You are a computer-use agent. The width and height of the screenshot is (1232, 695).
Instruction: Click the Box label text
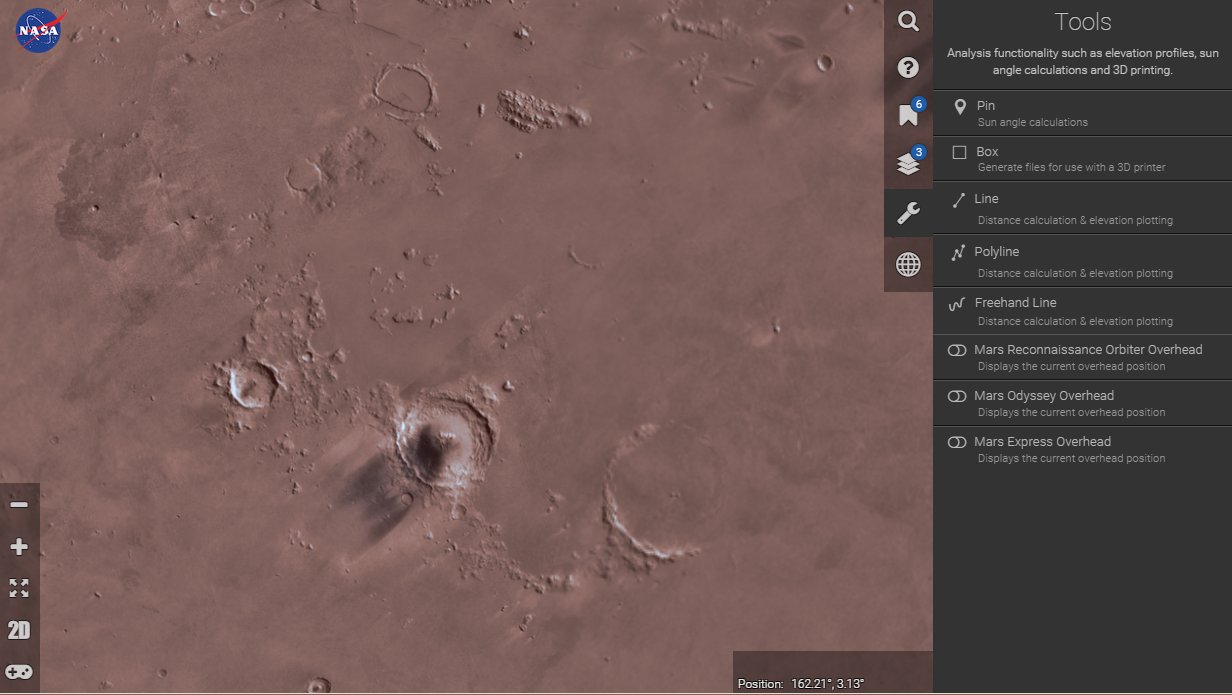tap(987, 152)
